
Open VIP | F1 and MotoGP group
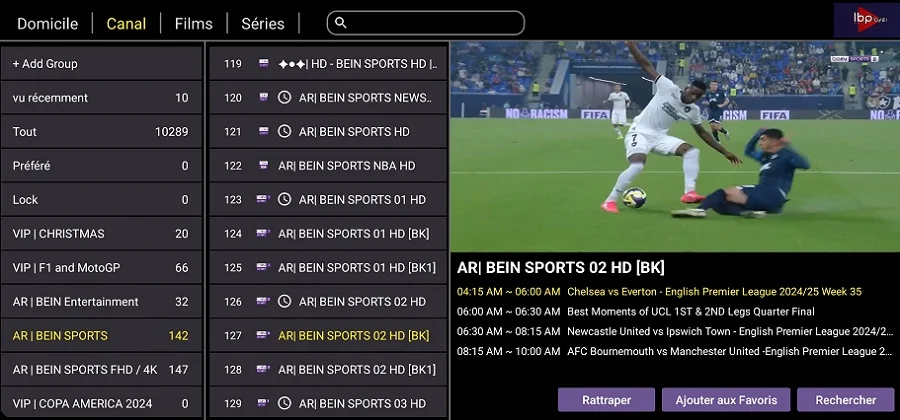100,268
